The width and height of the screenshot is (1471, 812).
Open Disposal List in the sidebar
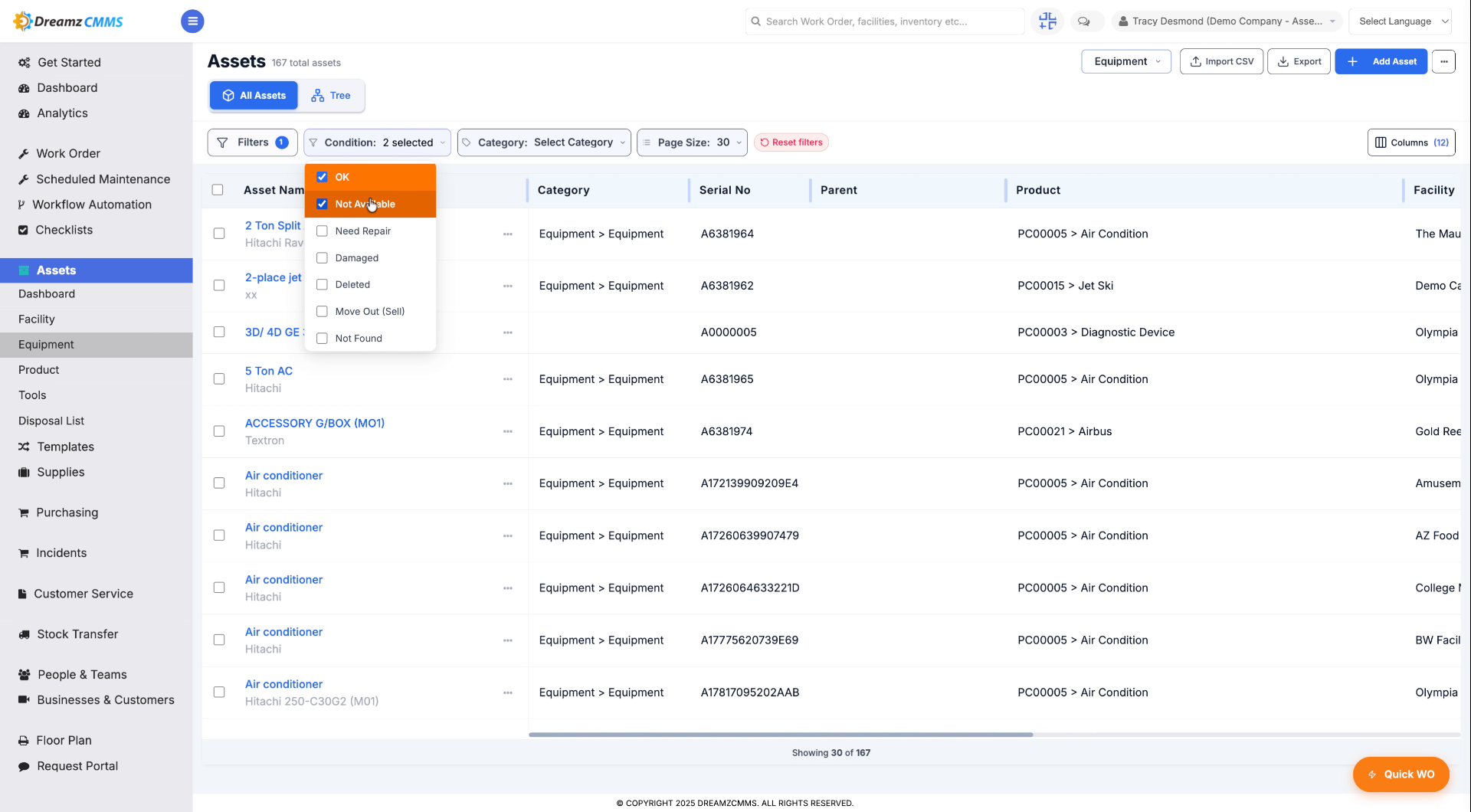click(x=51, y=421)
